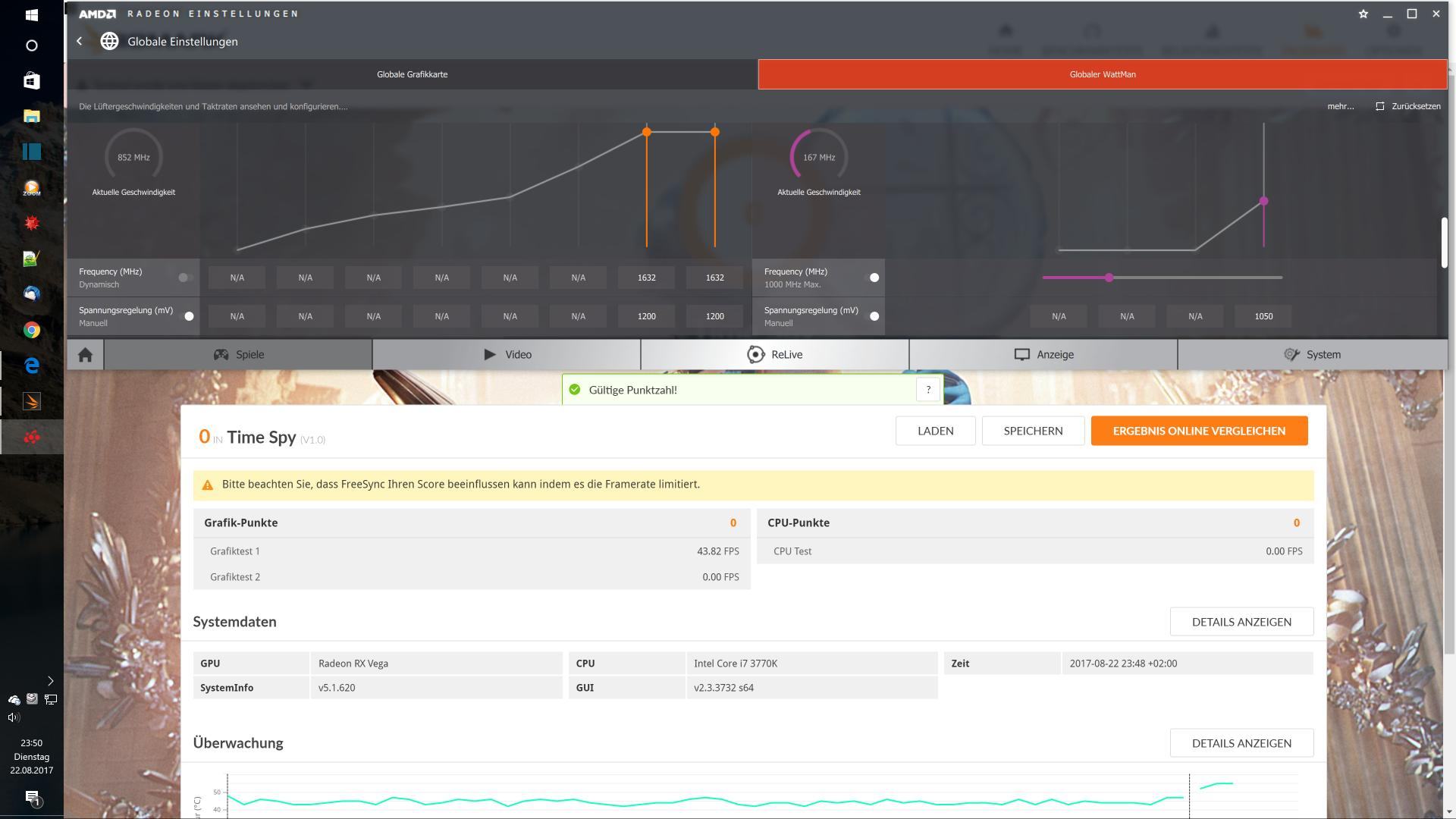Open the Thunderbird mail taskbar icon

coord(31,293)
